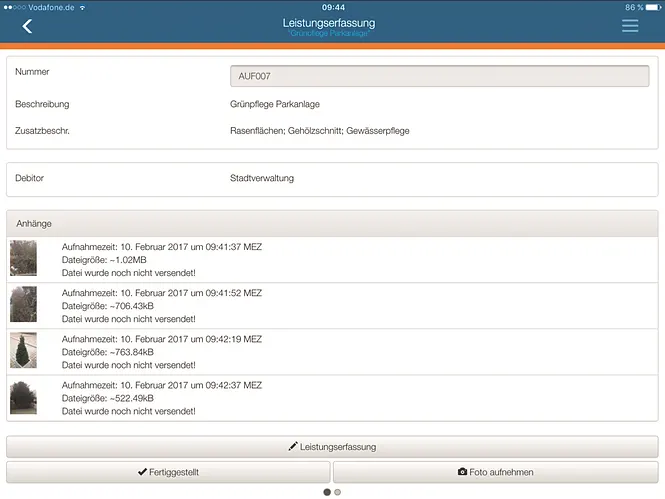Tap the signal strength dots
665x499 pixels.
[14, 8]
